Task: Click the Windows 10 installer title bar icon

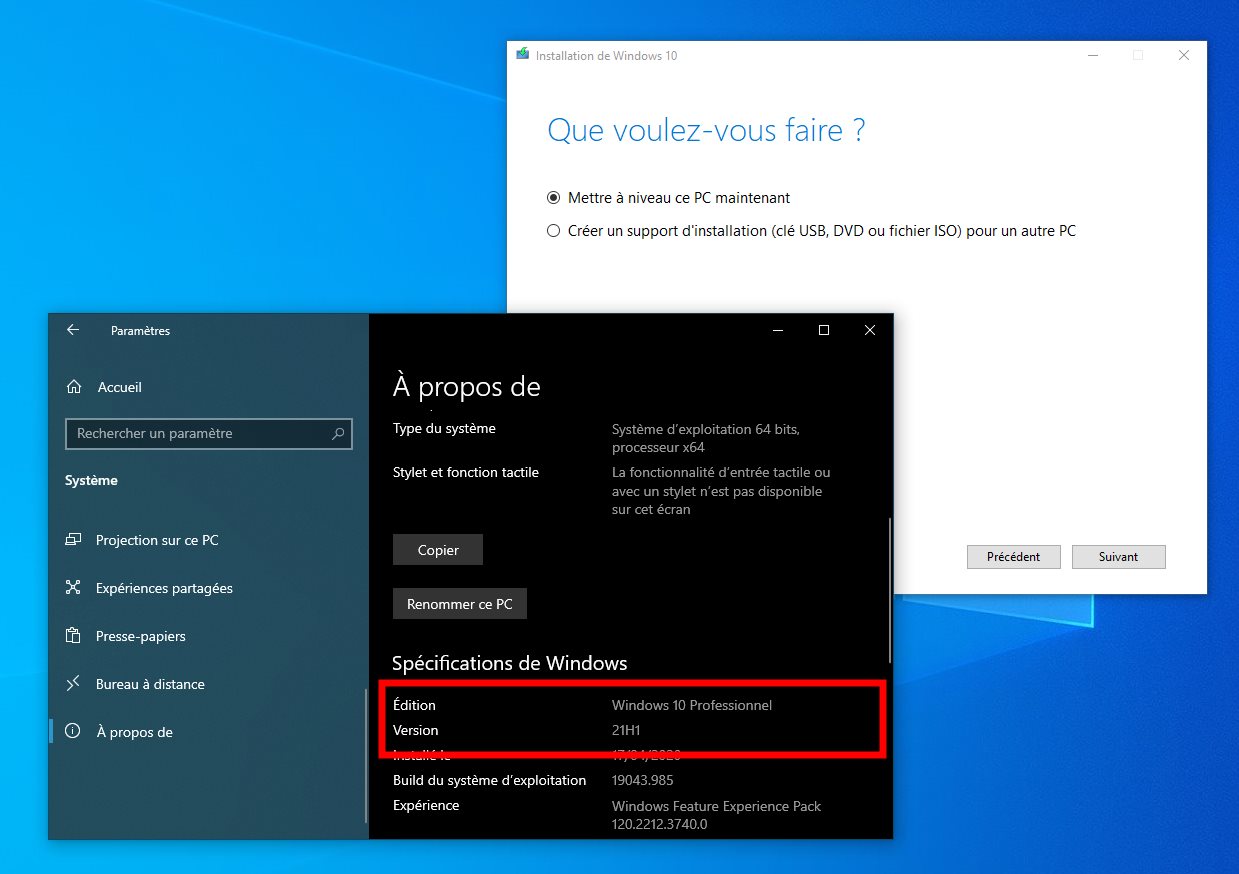Action: pyautogui.click(x=522, y=55)
